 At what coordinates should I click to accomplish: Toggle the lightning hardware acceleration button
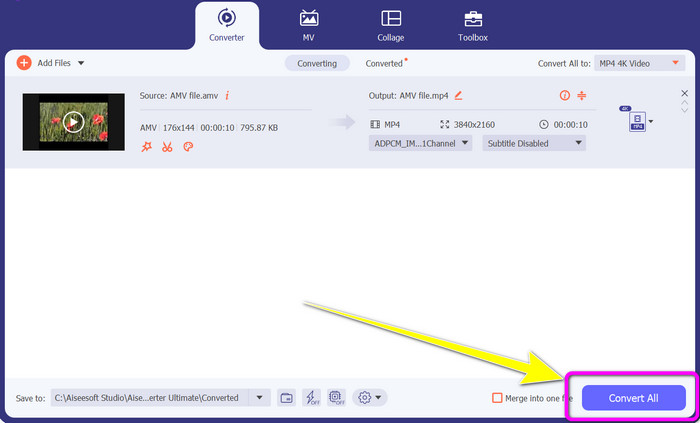[x=311, y=397]
